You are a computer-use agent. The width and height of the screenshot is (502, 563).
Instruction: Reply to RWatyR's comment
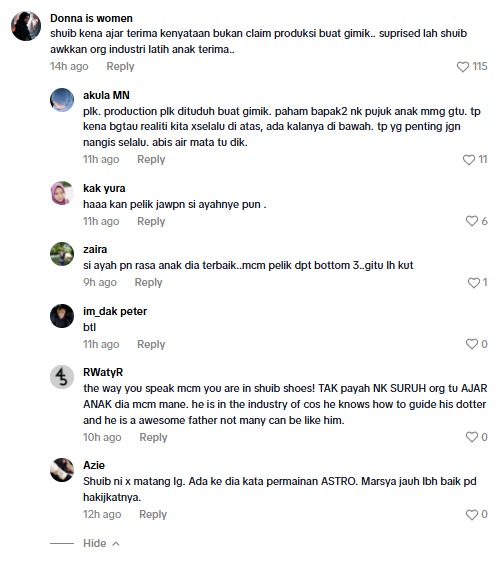(x=153, y=437)
